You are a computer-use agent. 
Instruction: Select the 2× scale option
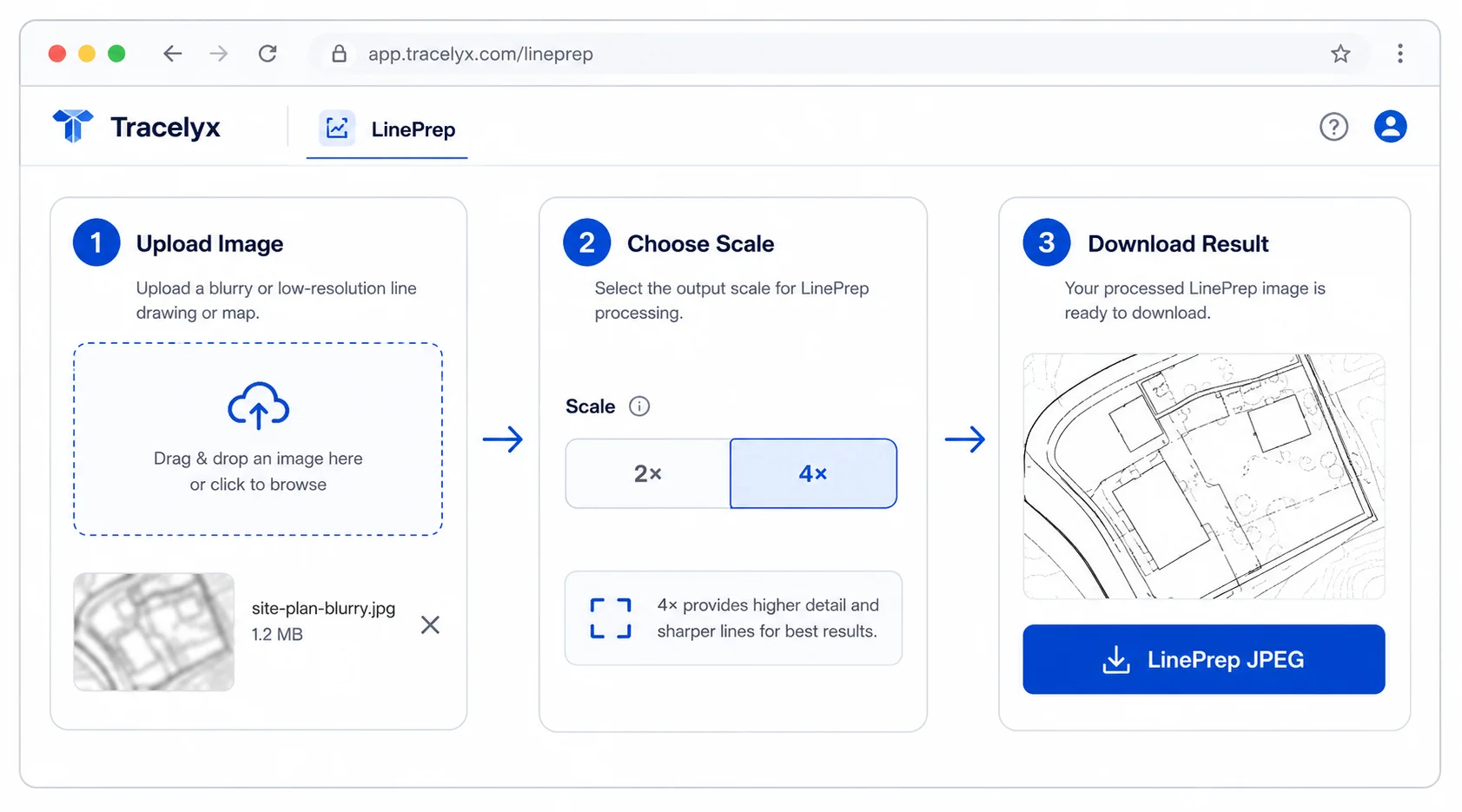(648, 473)
